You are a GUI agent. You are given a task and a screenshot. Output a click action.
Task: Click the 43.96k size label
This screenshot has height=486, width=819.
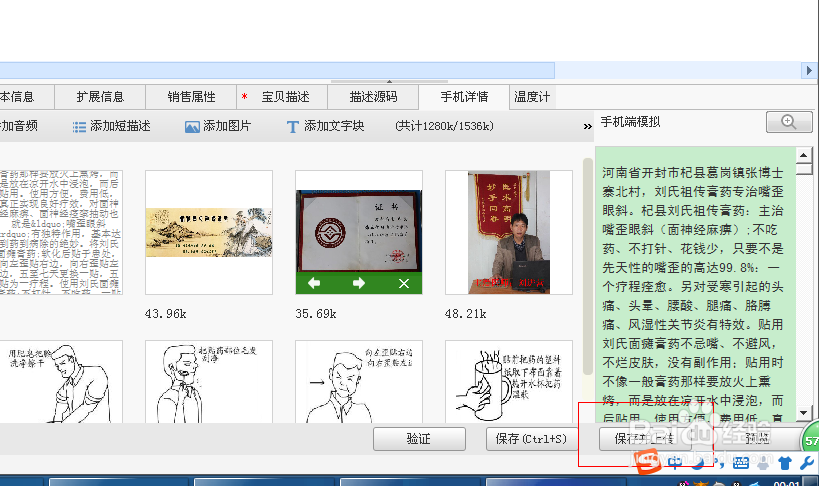[x=166, y=314]
